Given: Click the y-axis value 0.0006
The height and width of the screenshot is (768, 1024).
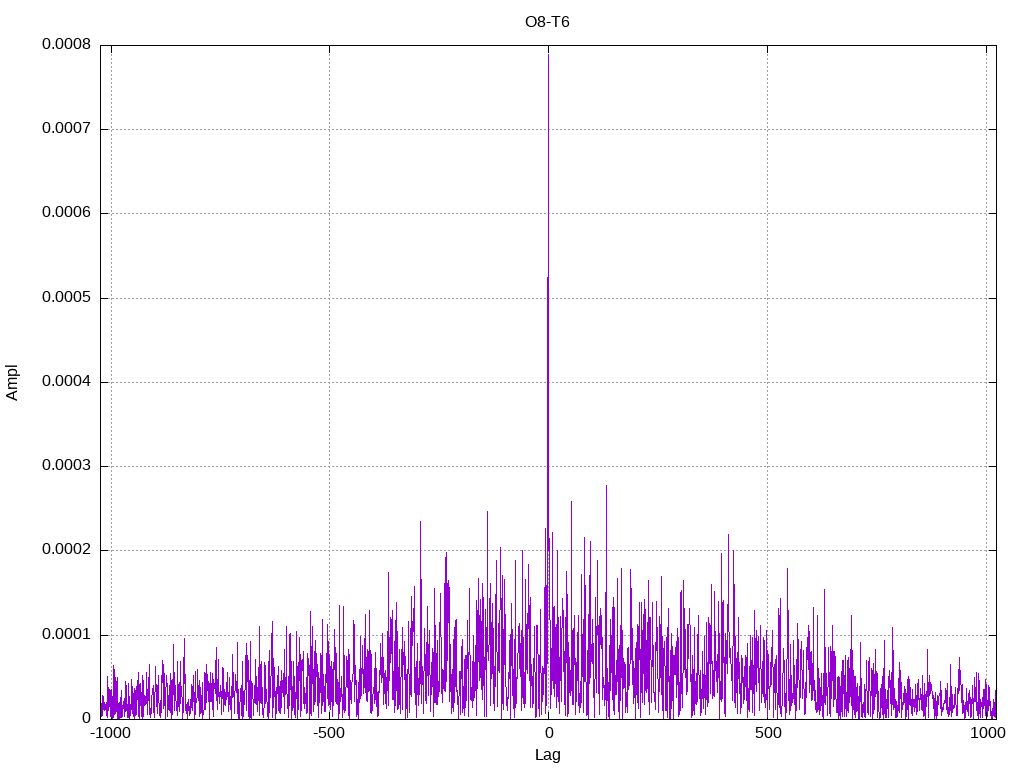Looking at the screenshot, I should coord(67,213).
